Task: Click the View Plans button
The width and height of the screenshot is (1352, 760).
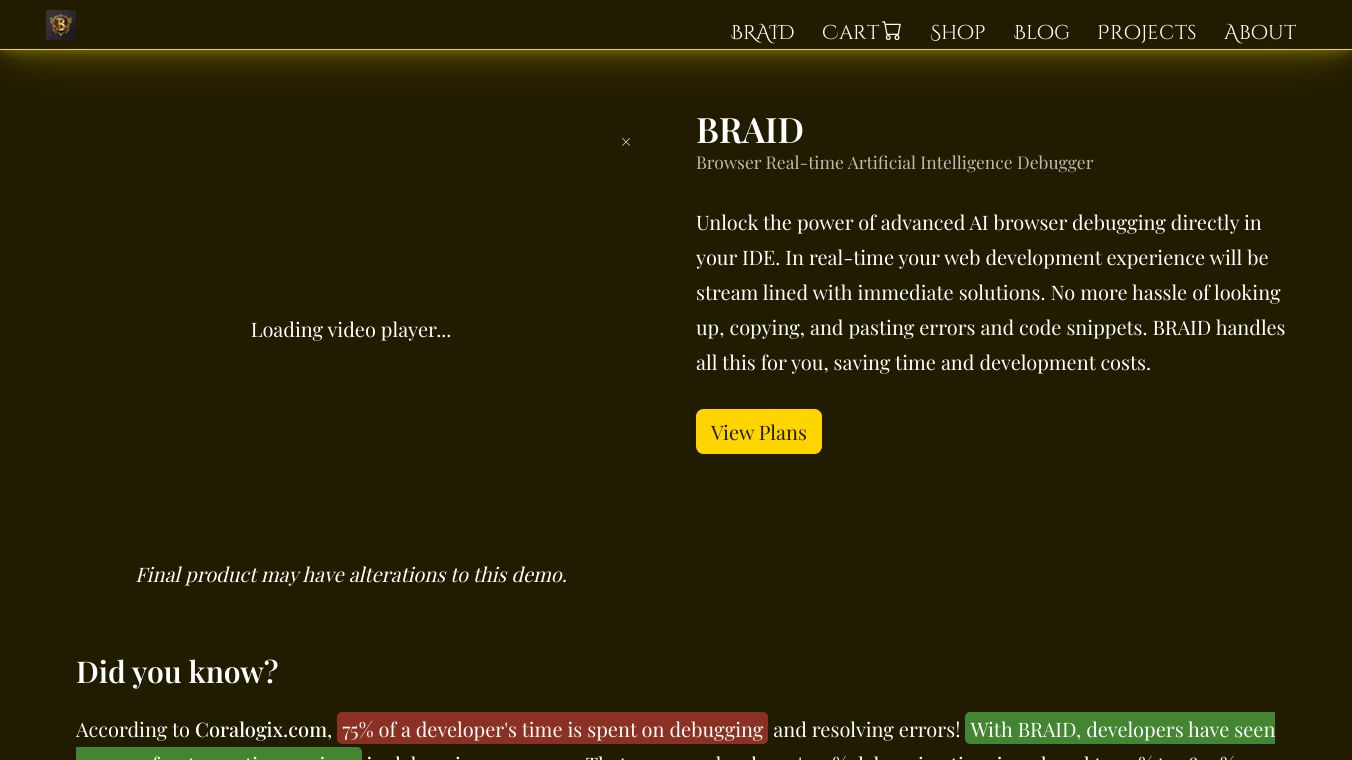Action: point(759,432)
